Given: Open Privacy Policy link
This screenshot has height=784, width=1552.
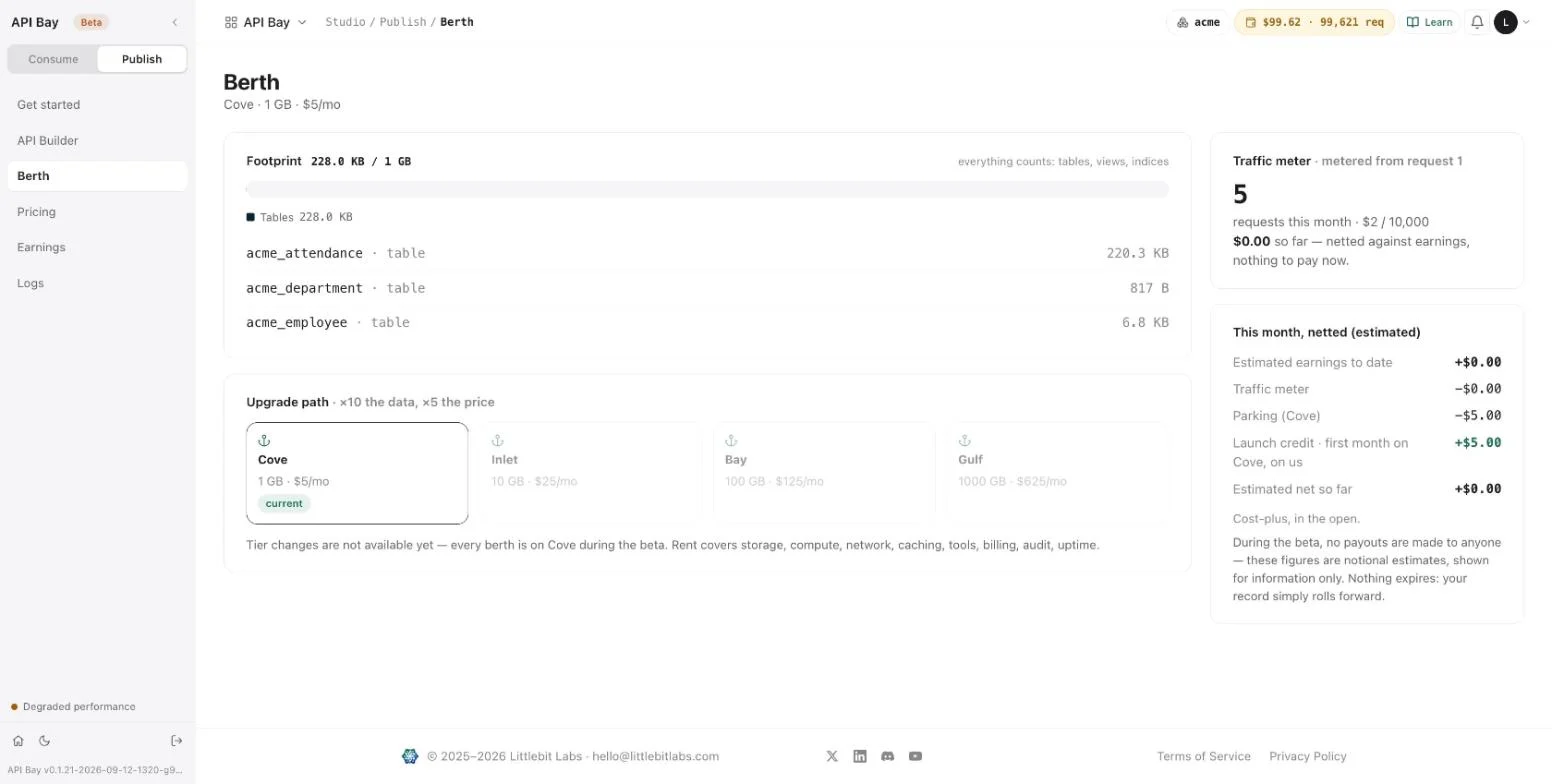Looking at the screenshot, I should (x=1308, y=756).
